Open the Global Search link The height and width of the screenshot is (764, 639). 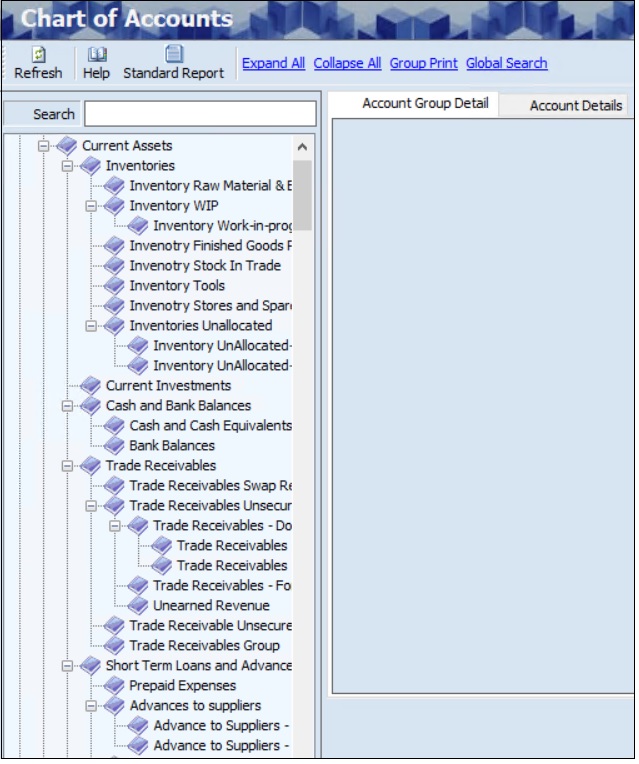[506, 63]
